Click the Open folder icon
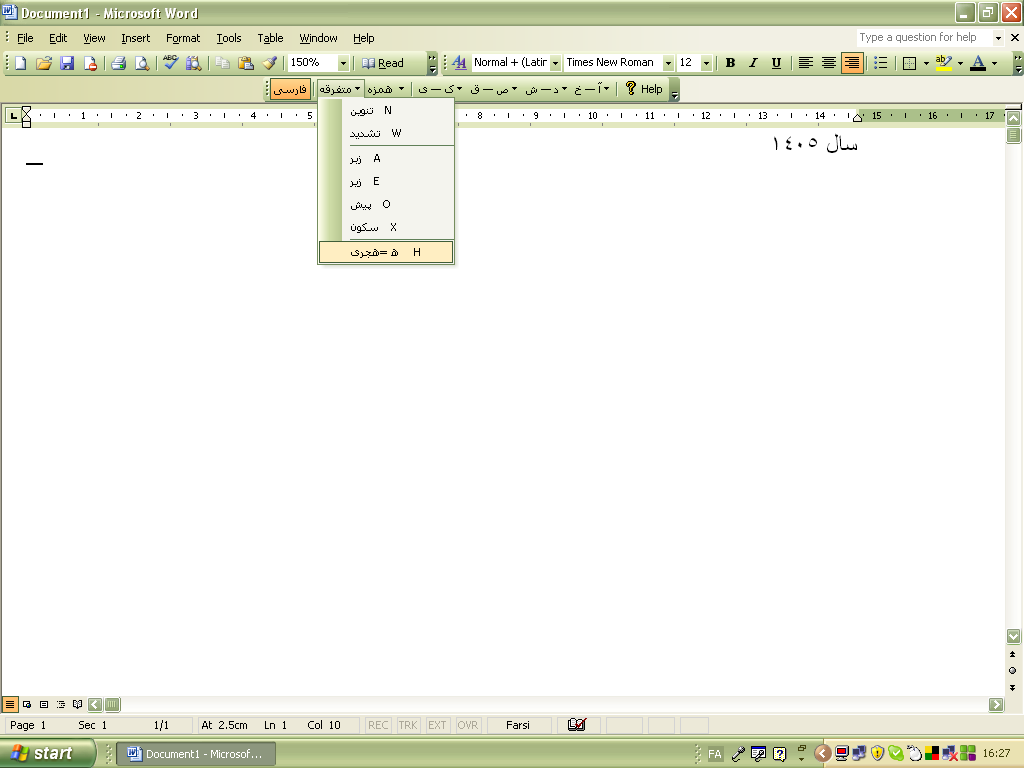The image size is (1024, 768). click(44, 63)
